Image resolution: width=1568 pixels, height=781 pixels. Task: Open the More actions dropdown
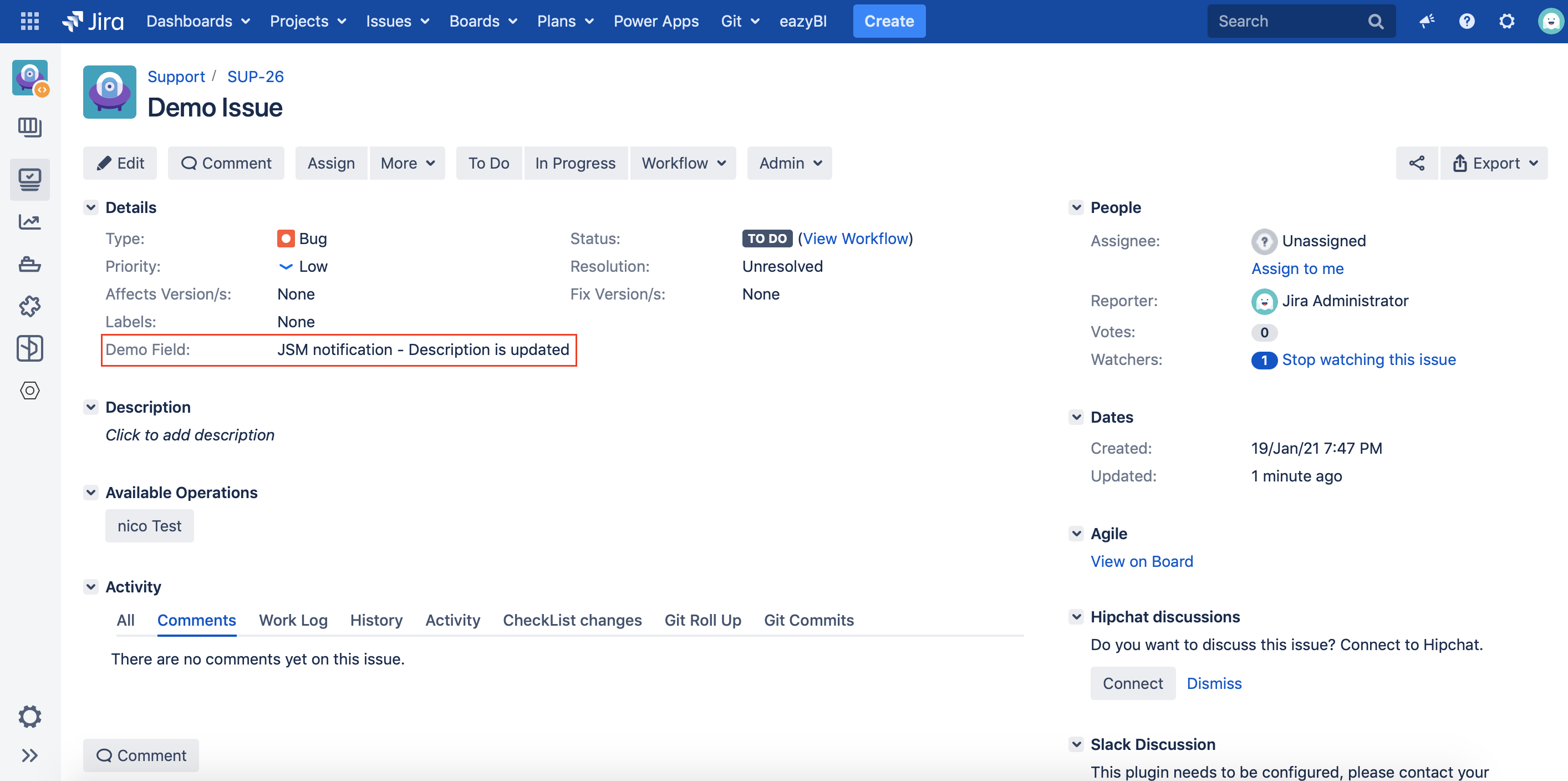click(x=407, y=163)
